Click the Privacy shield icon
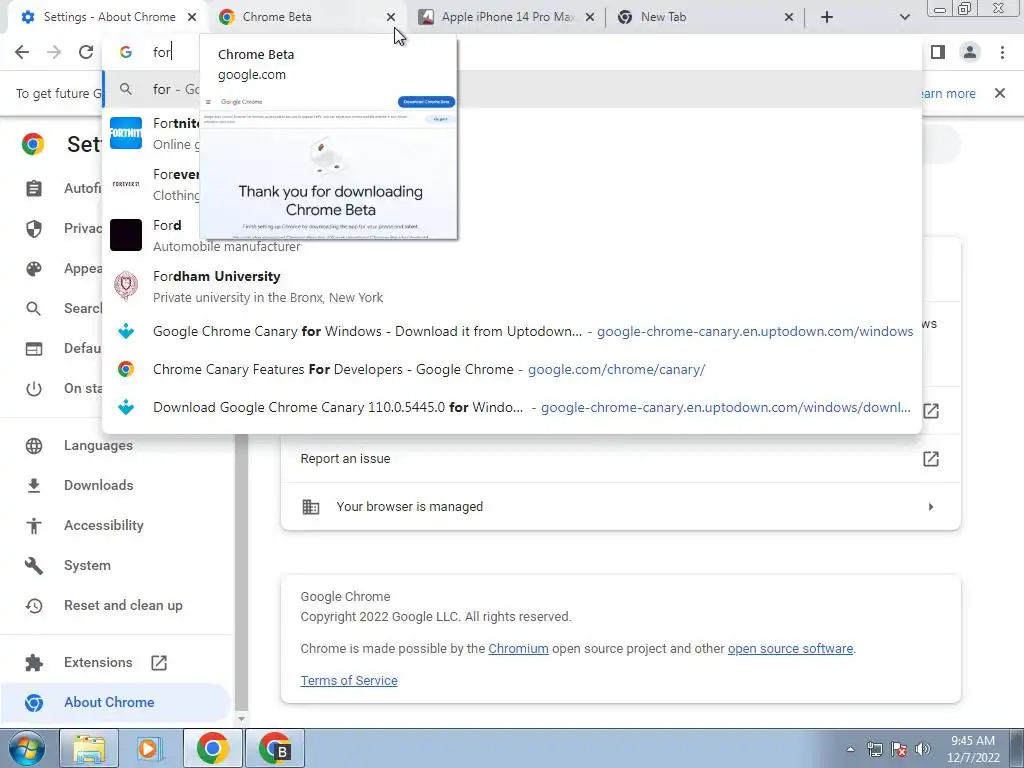The image size is (1024, 768). (x=34, y=229)
